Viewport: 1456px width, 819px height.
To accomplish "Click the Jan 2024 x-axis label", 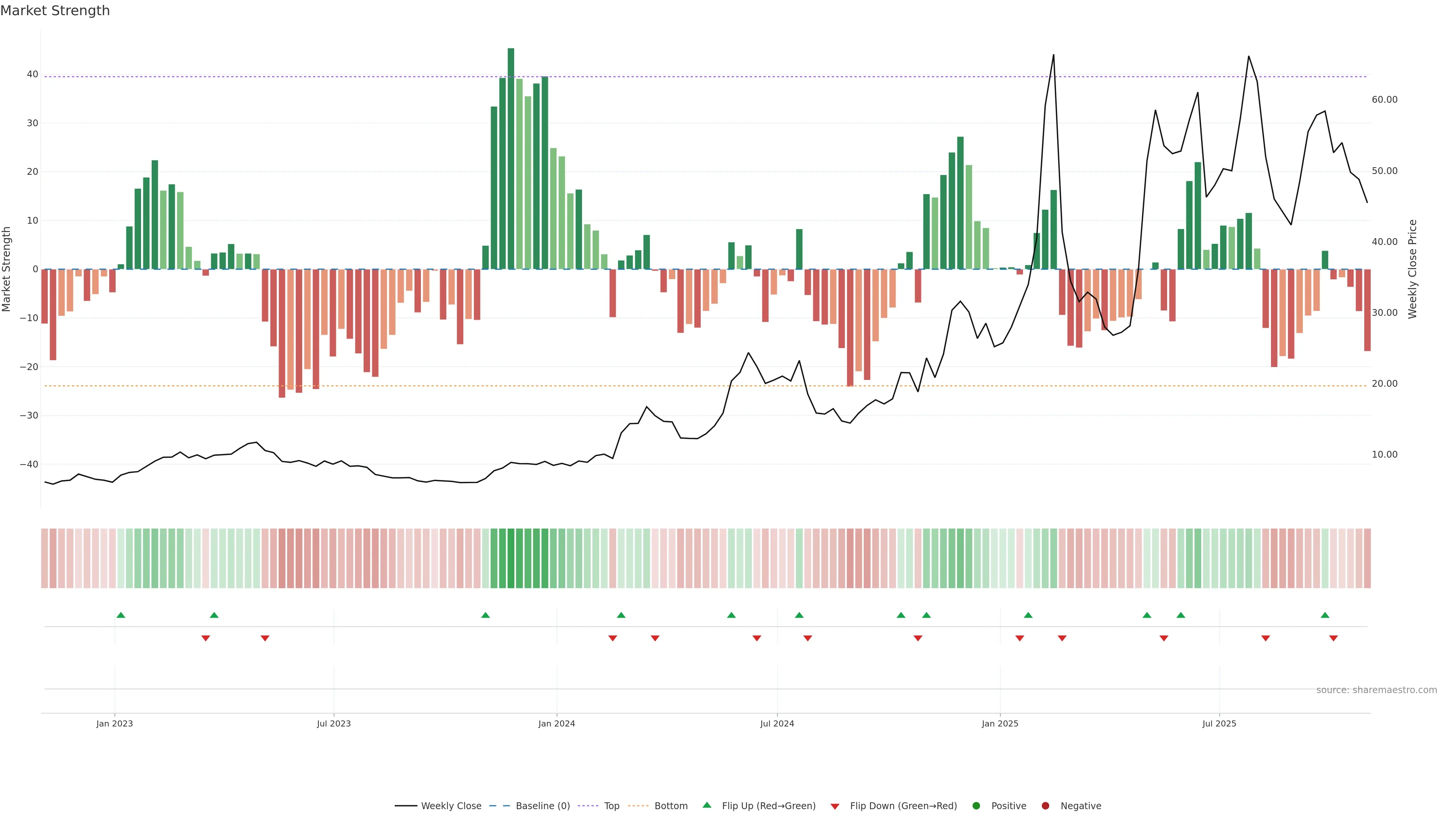I will 556,723.
